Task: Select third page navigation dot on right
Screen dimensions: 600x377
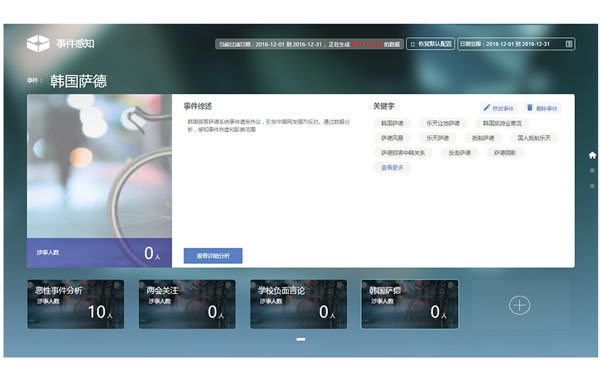Action: [x=592, y=186]
